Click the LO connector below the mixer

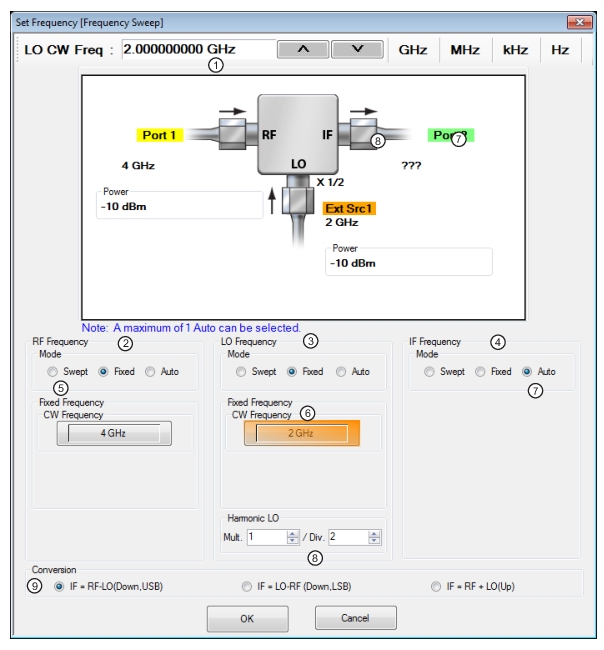click(296, 197)
